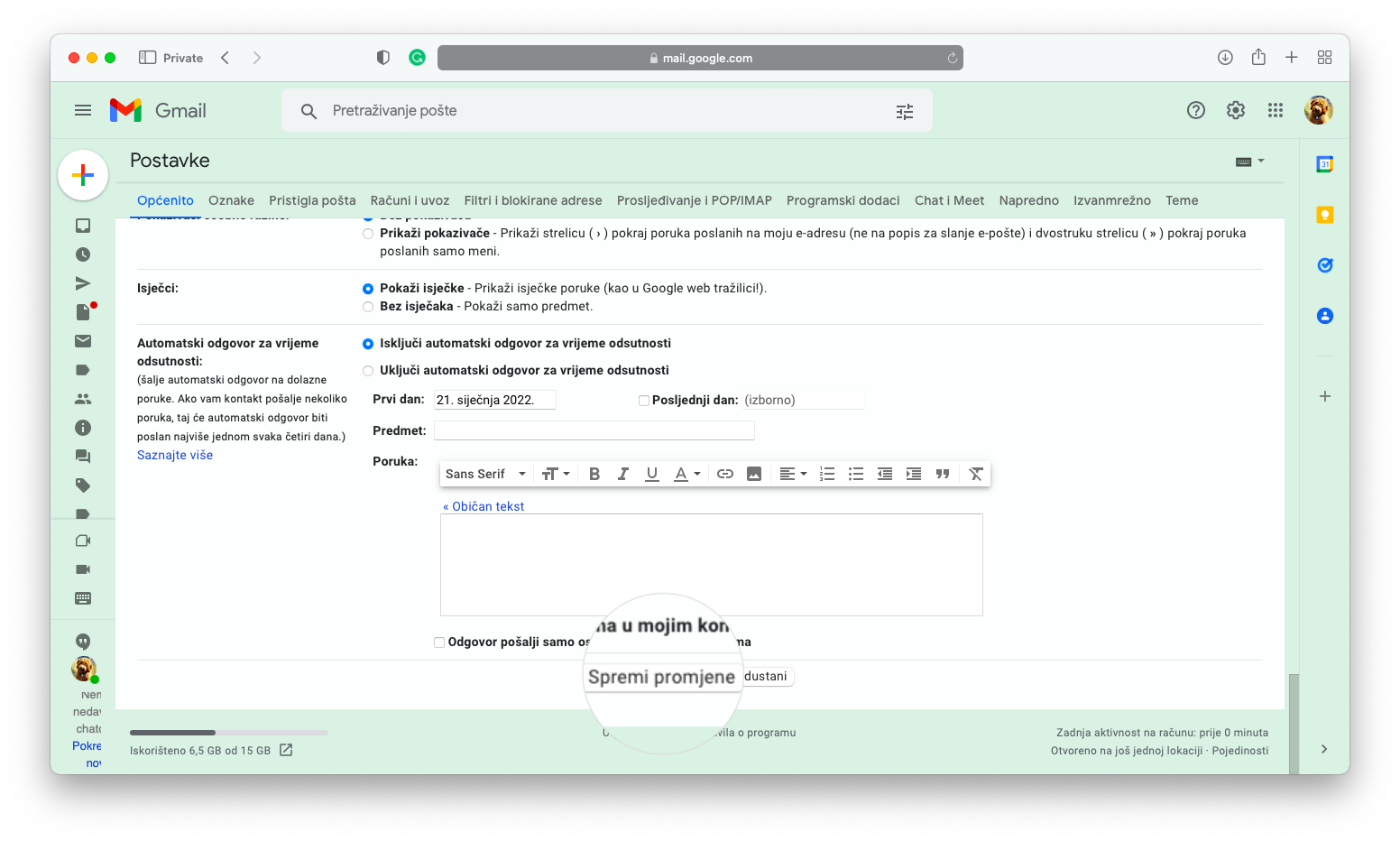The image size is (1400, 841).
Task: Expand the text size dropdown
Action: click(x=556, y=474)
